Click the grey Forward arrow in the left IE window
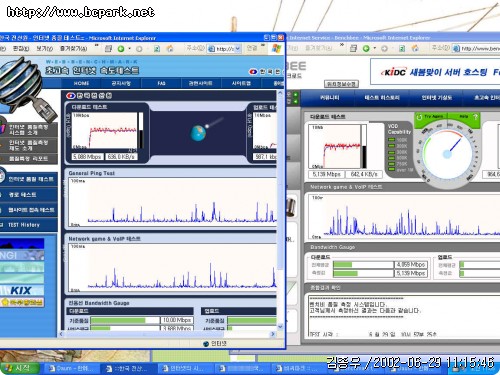 pos(139,49)
